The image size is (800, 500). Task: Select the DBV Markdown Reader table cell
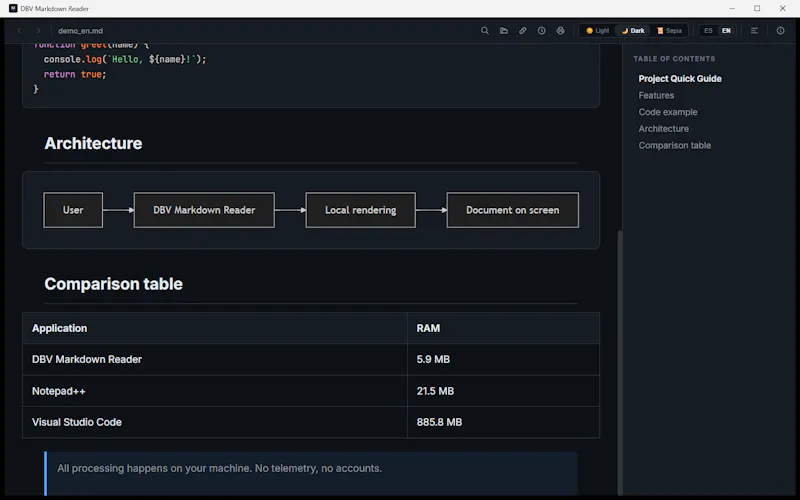pos(215,360)
